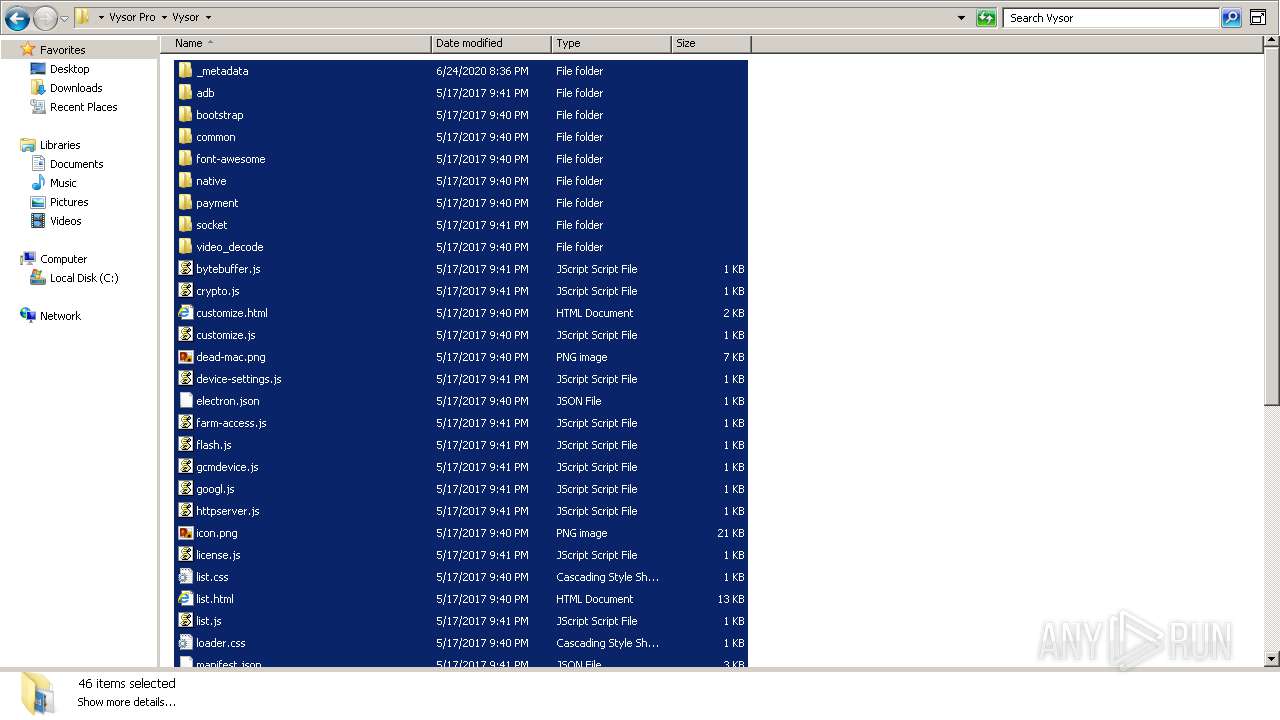Screen dimensions: 1280x720
Task: Sort by the Type column header
Action: coord(611,43)
